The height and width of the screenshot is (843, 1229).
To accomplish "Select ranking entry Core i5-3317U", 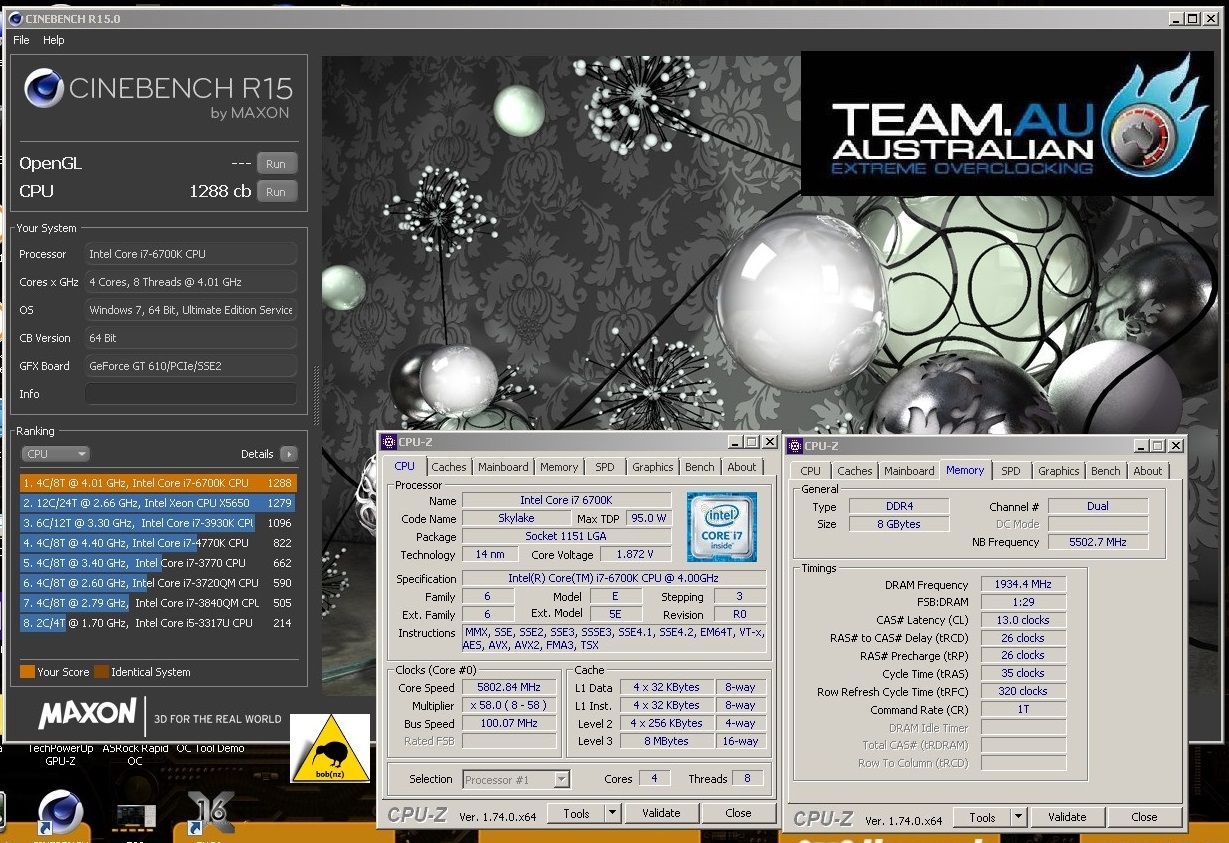I will click(x=158, y=623).
